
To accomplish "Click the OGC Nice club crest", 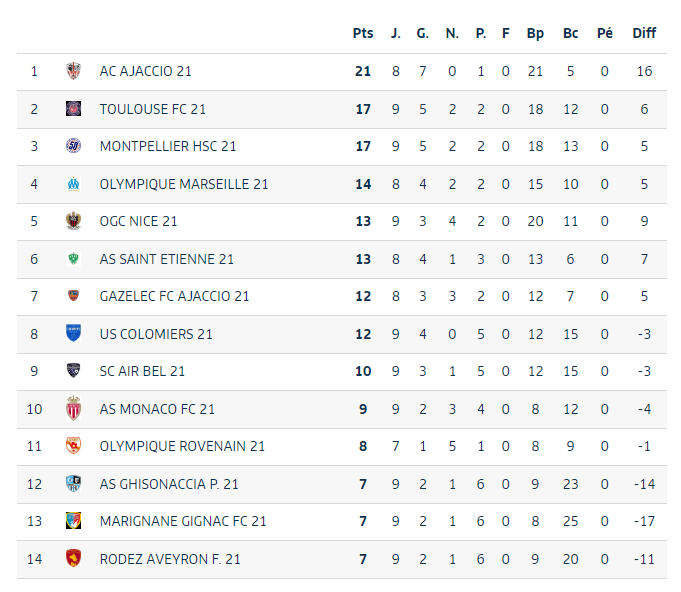I will pyautogui.click(x=73, y=221).
